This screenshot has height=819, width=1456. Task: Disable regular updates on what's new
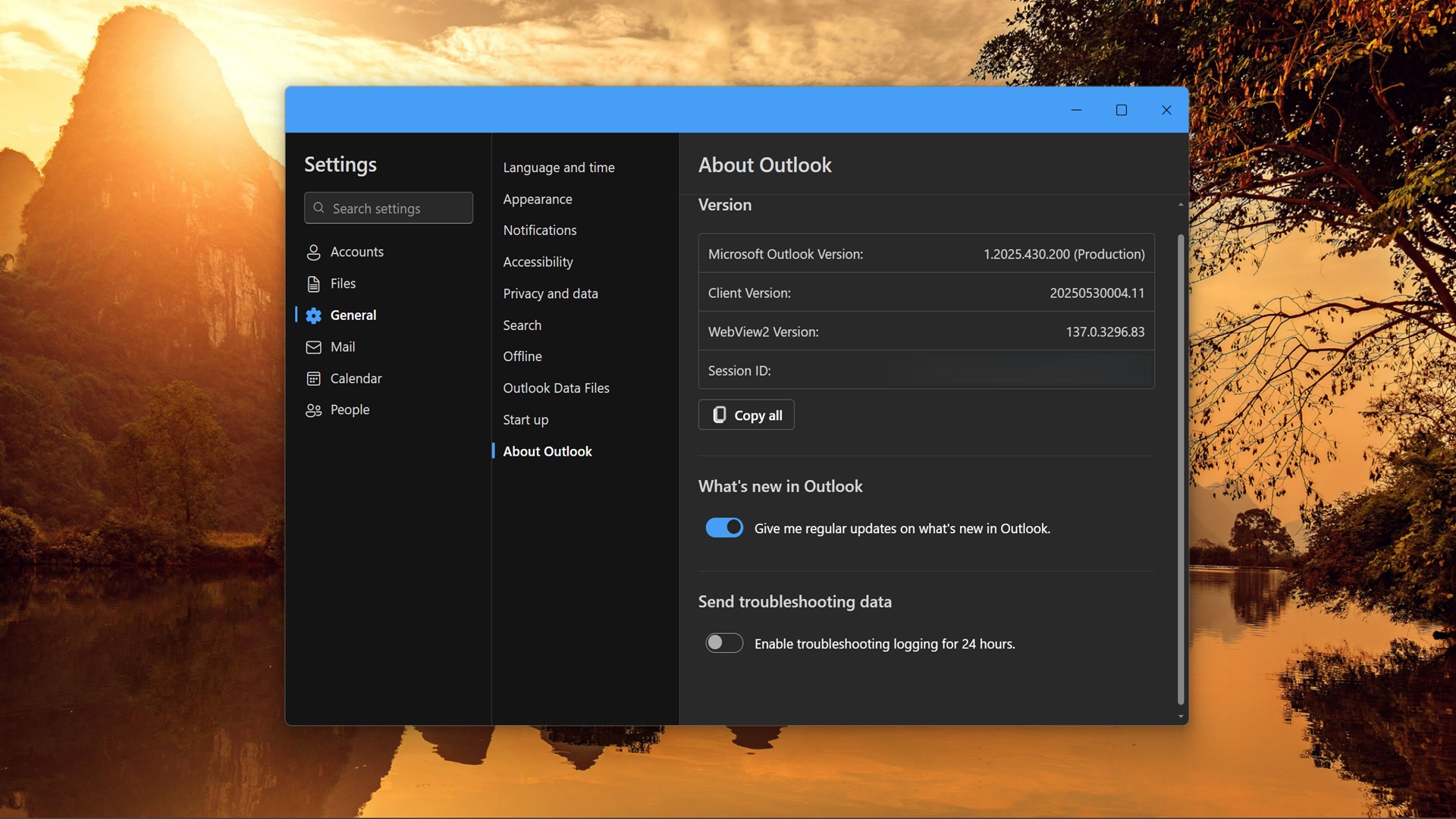[x=725, y=527]
